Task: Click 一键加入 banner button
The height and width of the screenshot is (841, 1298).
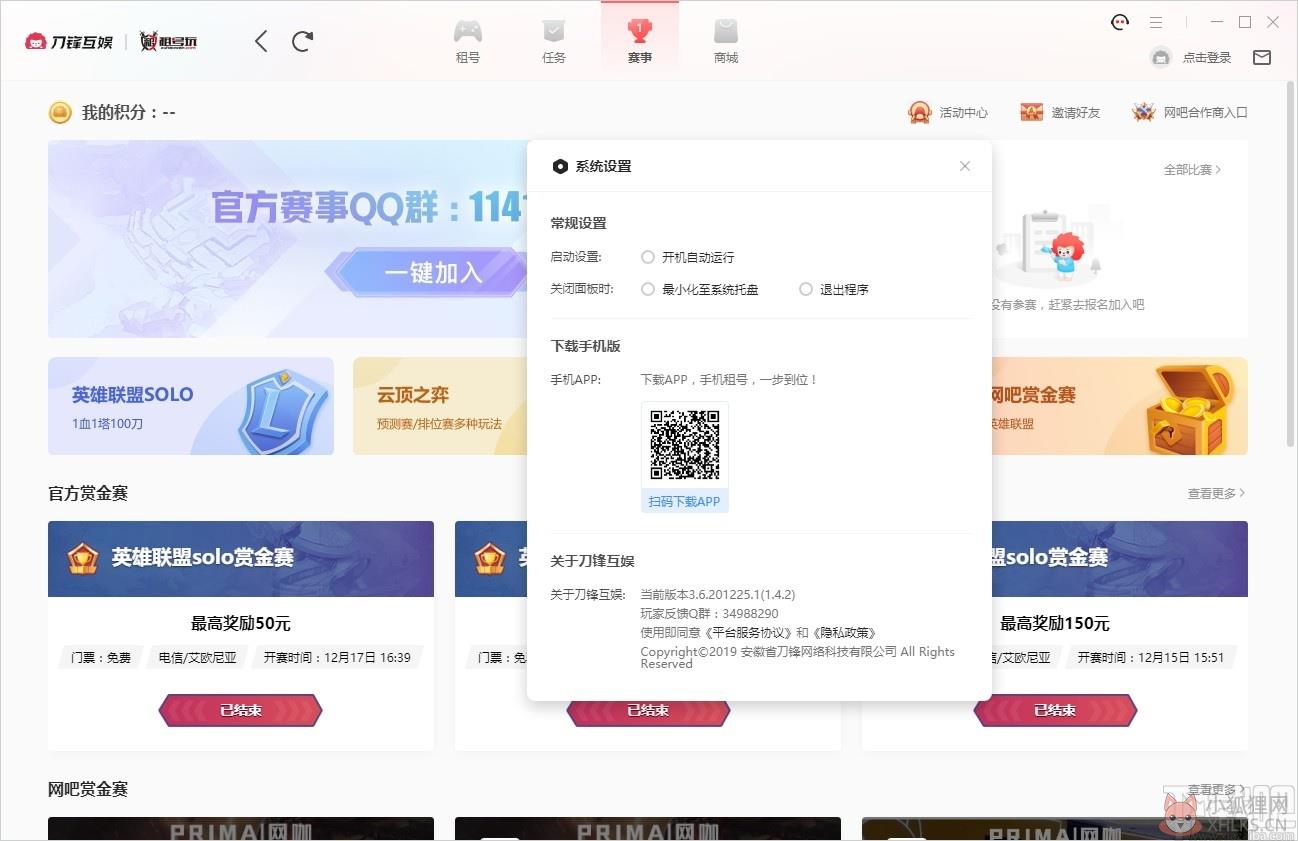Action: pyautogui.click(x=433, y=272)
